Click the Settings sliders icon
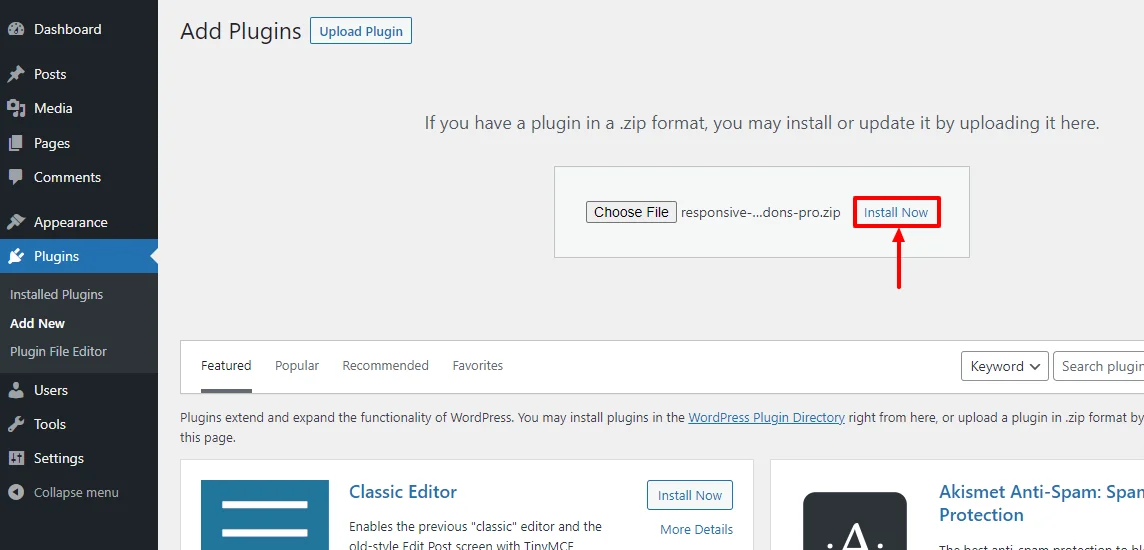 pyautogui.click(x=16, y=459)
